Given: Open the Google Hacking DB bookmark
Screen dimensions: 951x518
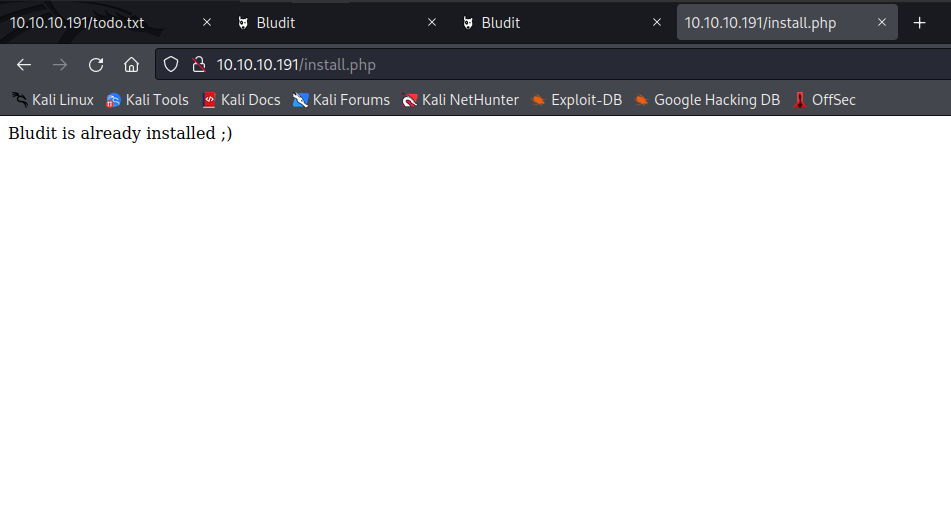Looking at the screenshot, I should pyautogui.click(x=707, y=100).
